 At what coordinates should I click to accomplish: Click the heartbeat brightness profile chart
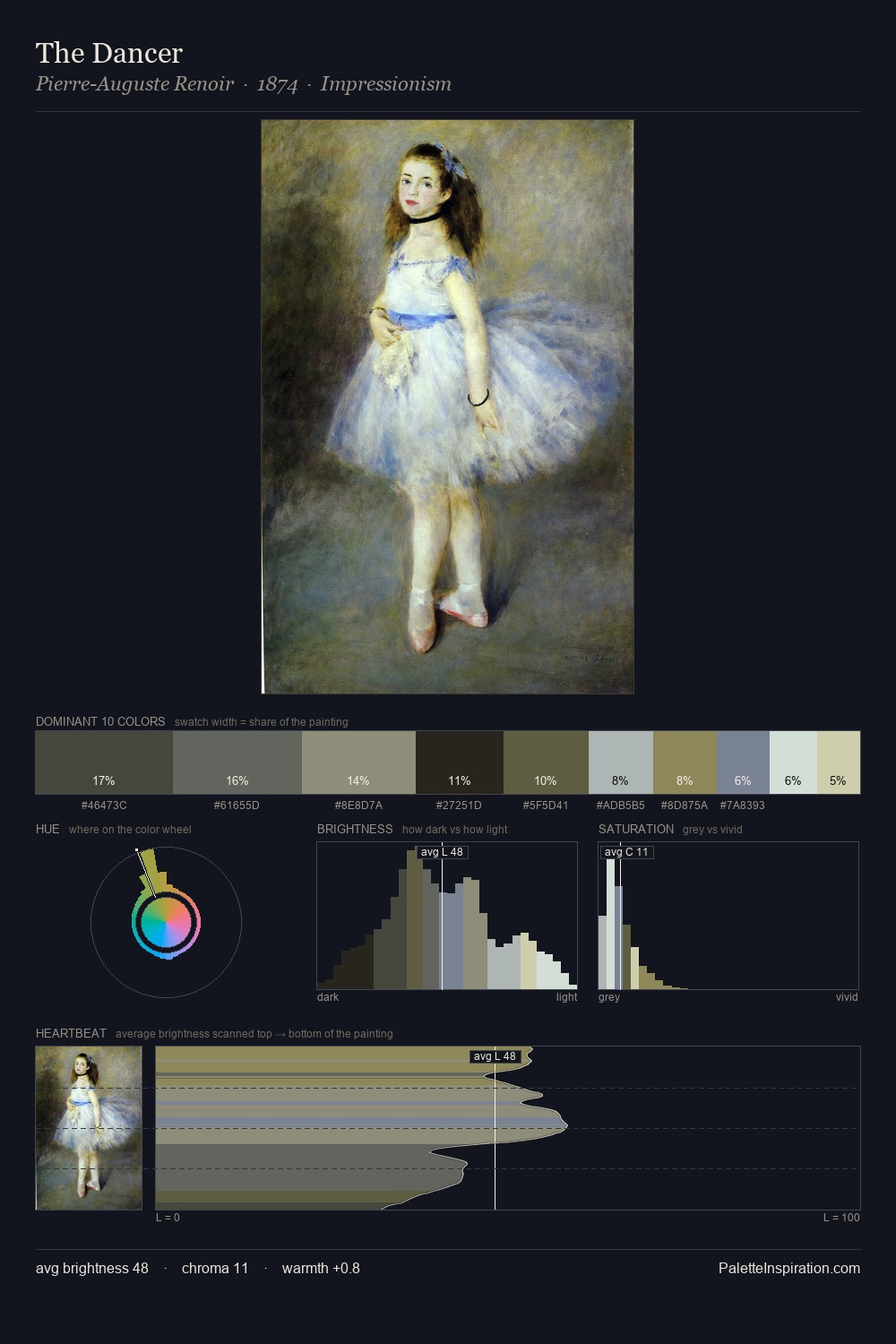(508, 1128)
